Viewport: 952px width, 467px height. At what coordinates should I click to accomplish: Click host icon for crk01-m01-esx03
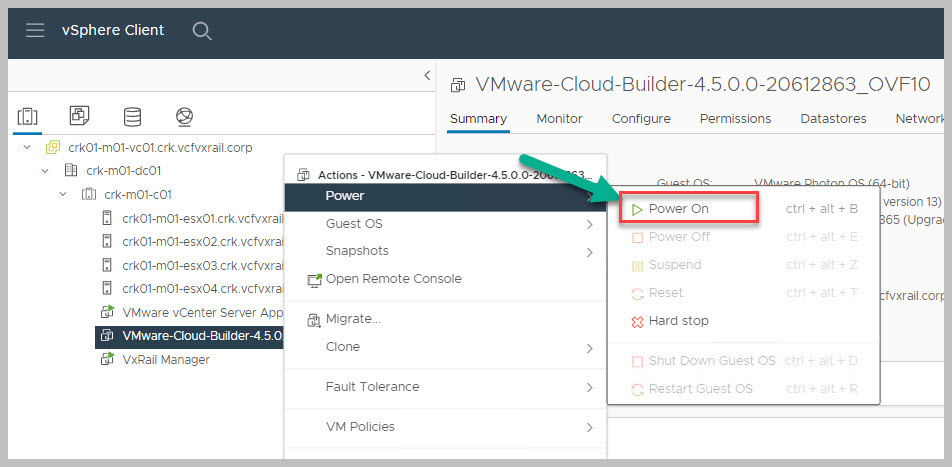107,265
